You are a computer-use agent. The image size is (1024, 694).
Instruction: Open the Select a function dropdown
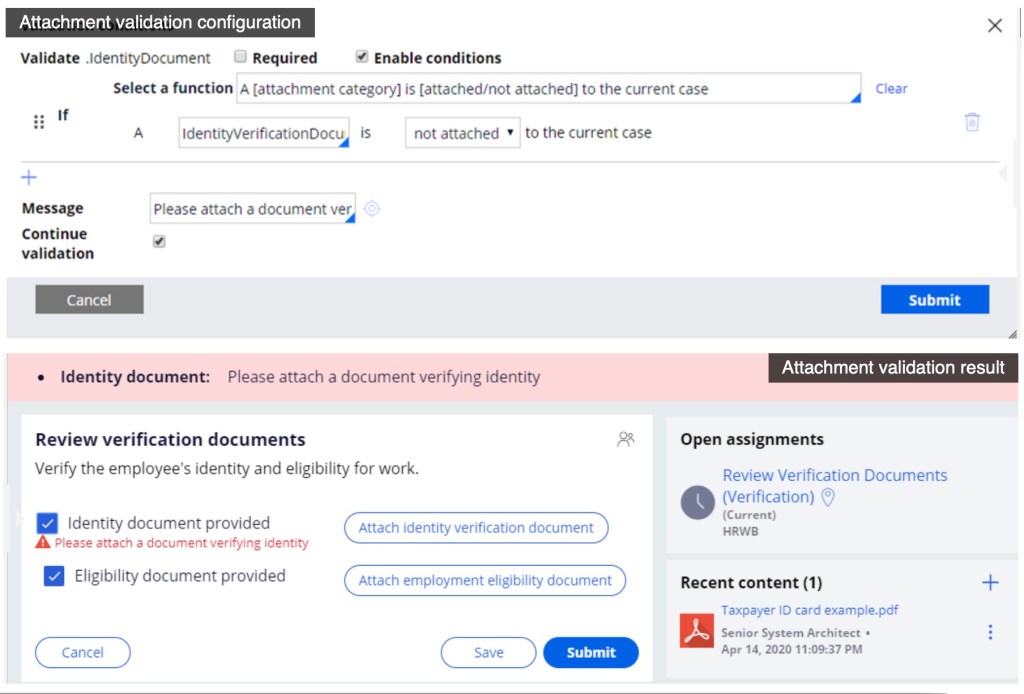coord(546,88)
